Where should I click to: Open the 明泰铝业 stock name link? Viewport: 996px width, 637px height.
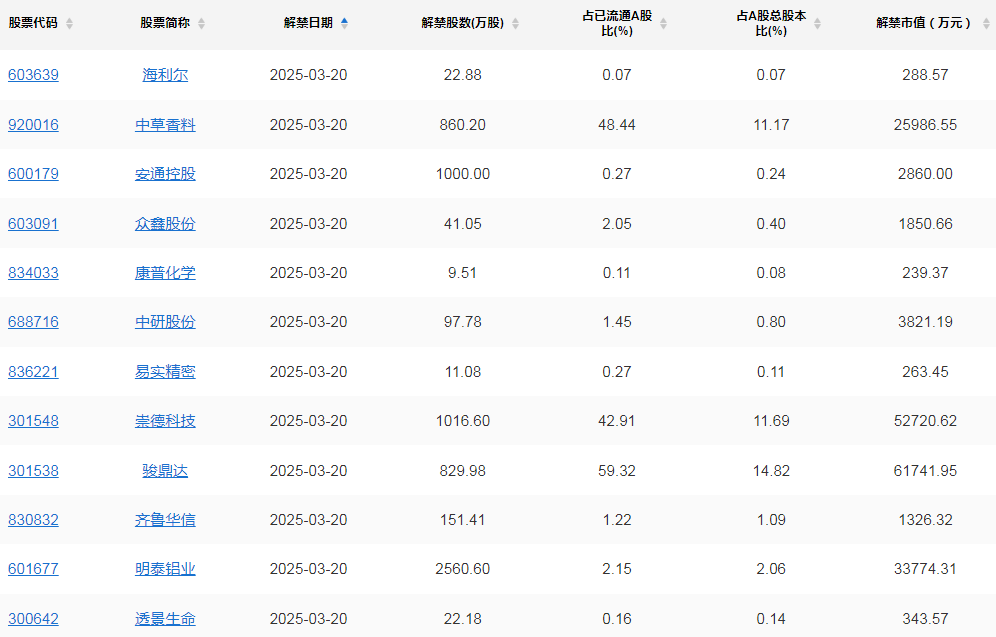click(165, 569)
